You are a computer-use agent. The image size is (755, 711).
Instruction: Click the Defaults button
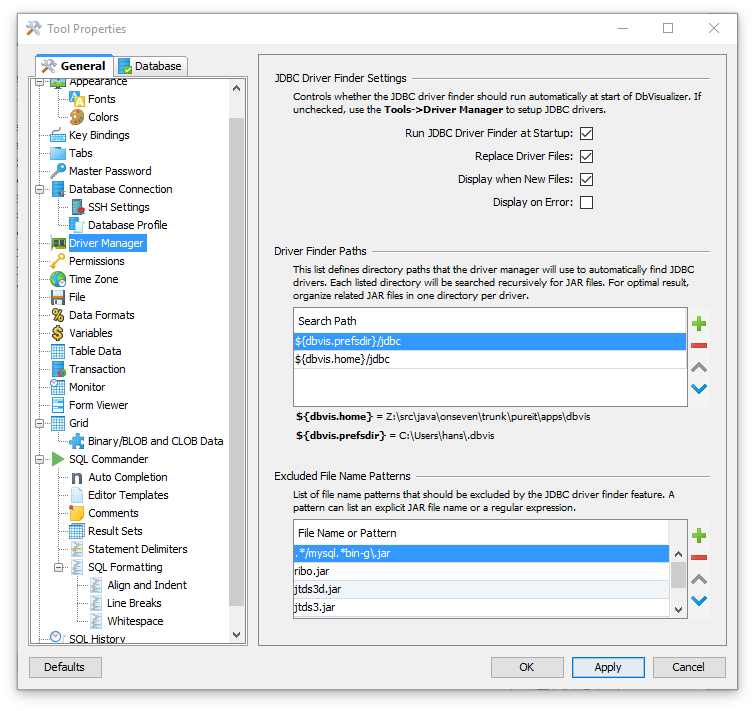[x=65, y=667]
